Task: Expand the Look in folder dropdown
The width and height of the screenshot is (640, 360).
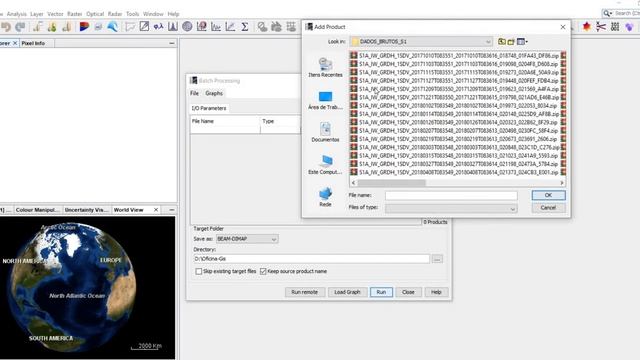Action: 488,42
